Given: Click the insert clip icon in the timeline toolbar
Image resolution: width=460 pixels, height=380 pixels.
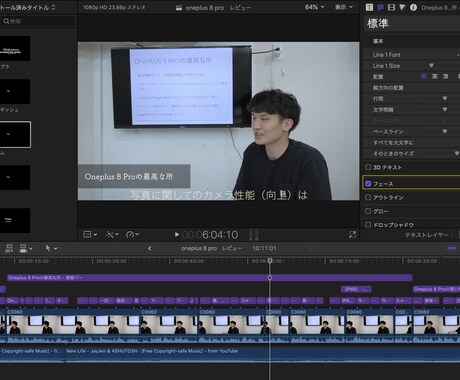Looking at the screenshot, I should pyautogui.click(x=23, y=248).
